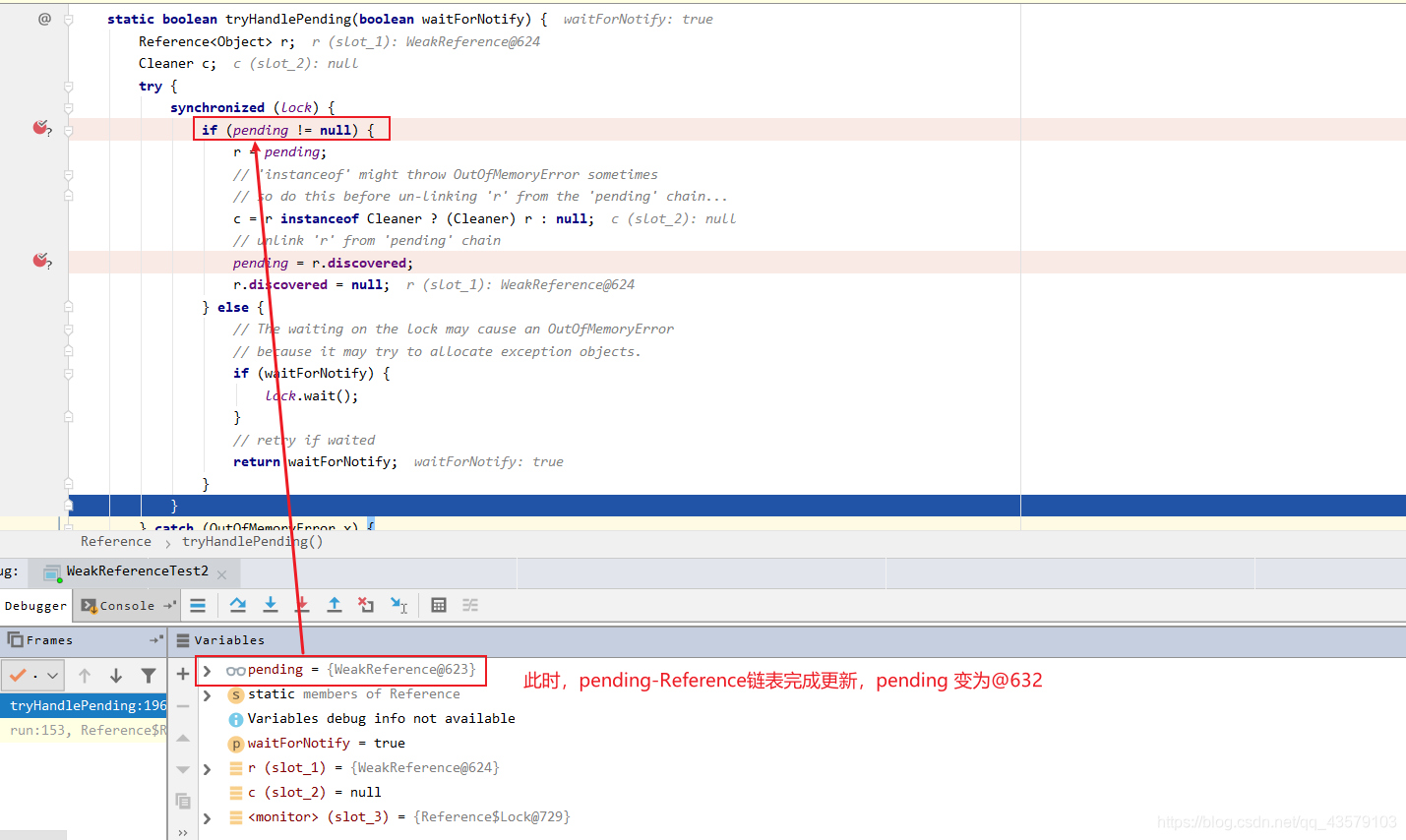The width and height of the screenshot is (1406, 840).
Task: Select next frame with down arrow
Action: click(116, 676)
